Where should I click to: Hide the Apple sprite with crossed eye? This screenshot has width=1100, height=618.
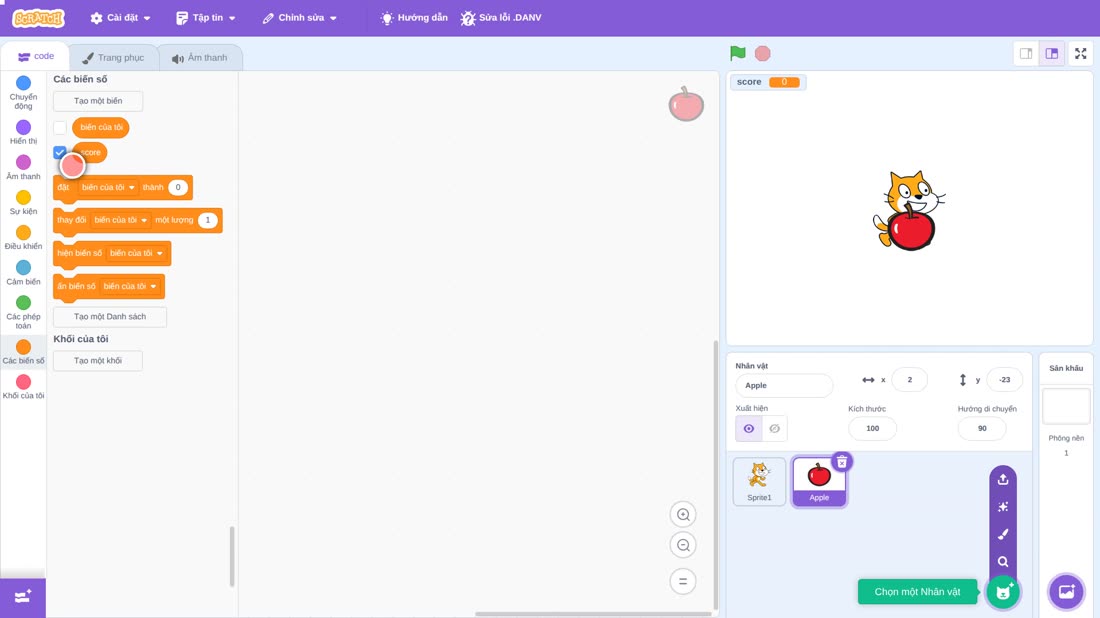[774, 429]
